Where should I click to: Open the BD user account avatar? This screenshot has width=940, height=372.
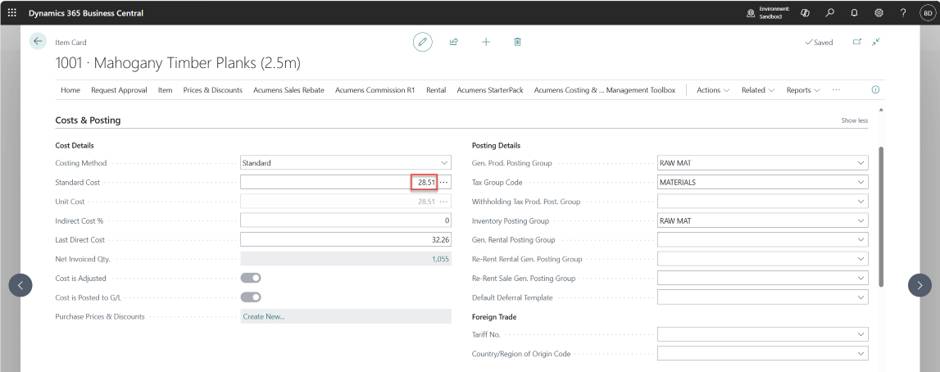point(926,13)
